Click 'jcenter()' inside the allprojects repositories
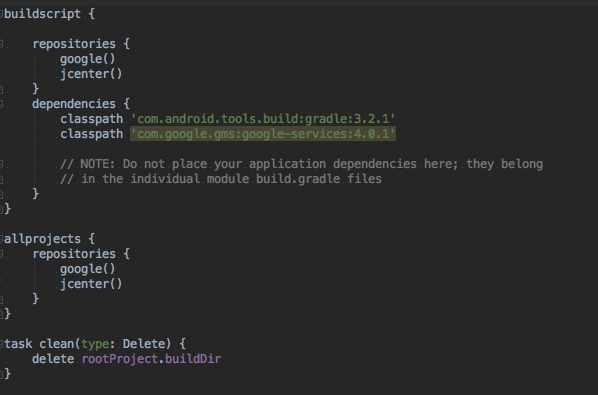Viewport: 598px width, 395px height. pyautogui.click(x=91, y=284)
